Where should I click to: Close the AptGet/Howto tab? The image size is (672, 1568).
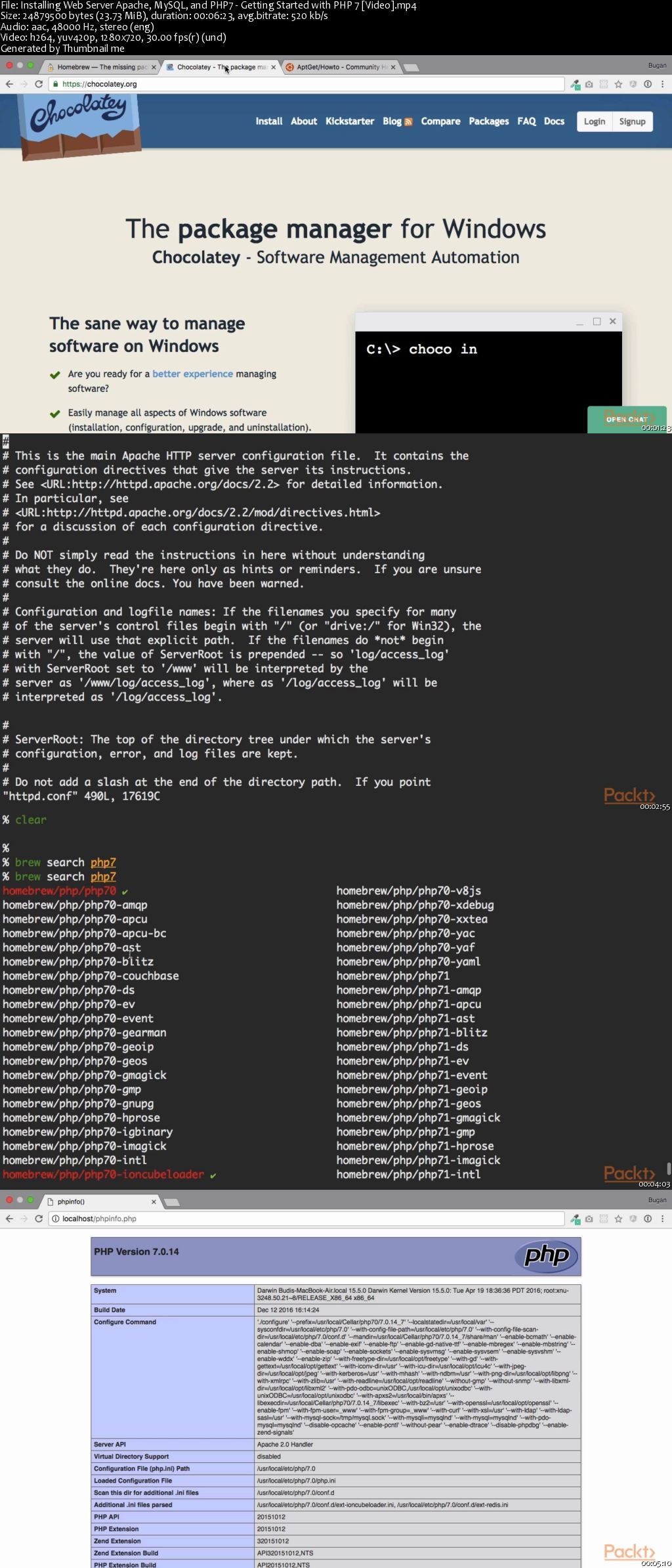click(x=393, y=67)
